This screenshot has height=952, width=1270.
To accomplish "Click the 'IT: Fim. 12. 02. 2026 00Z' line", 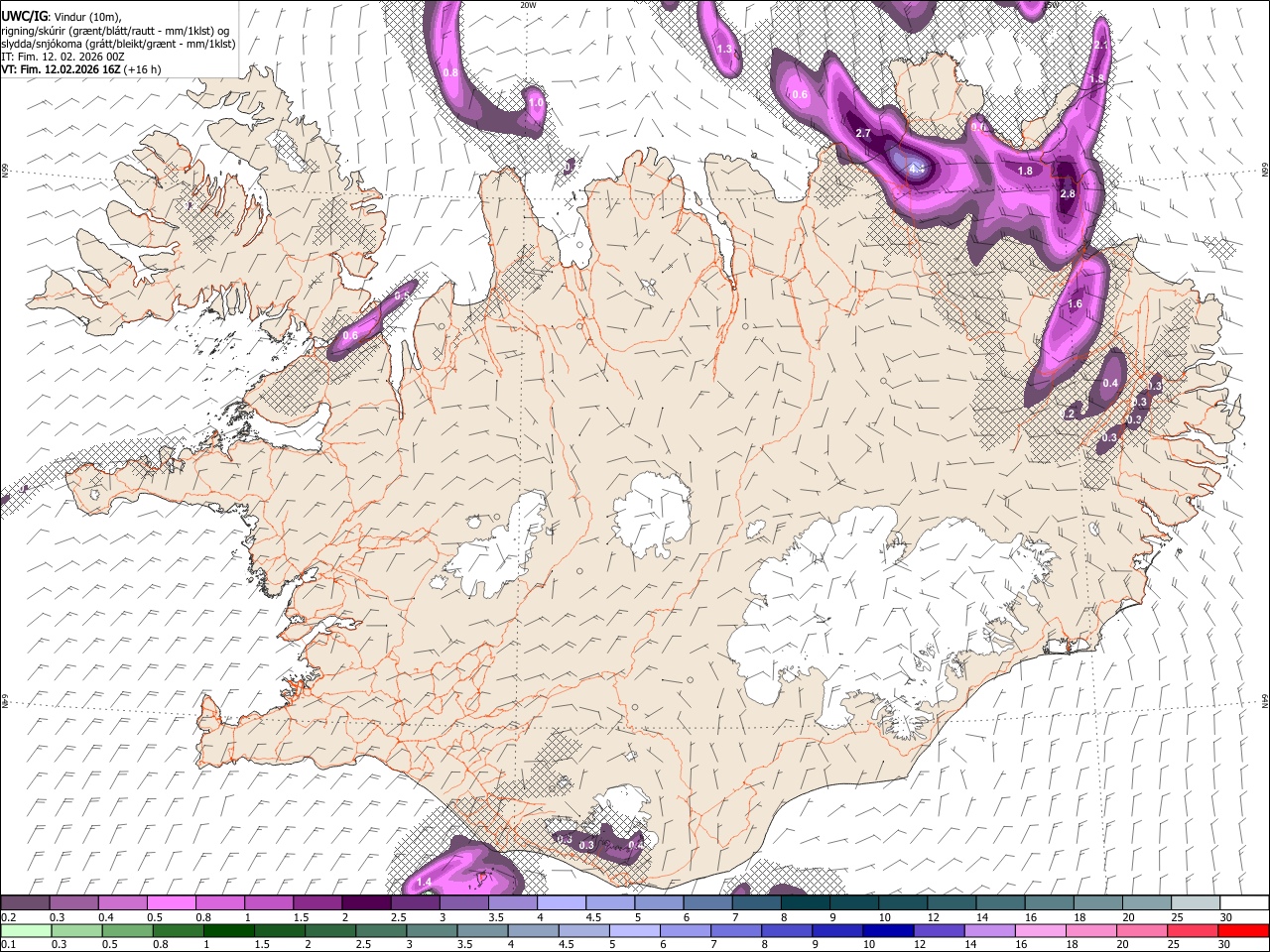I will click(x=63, y=57).
